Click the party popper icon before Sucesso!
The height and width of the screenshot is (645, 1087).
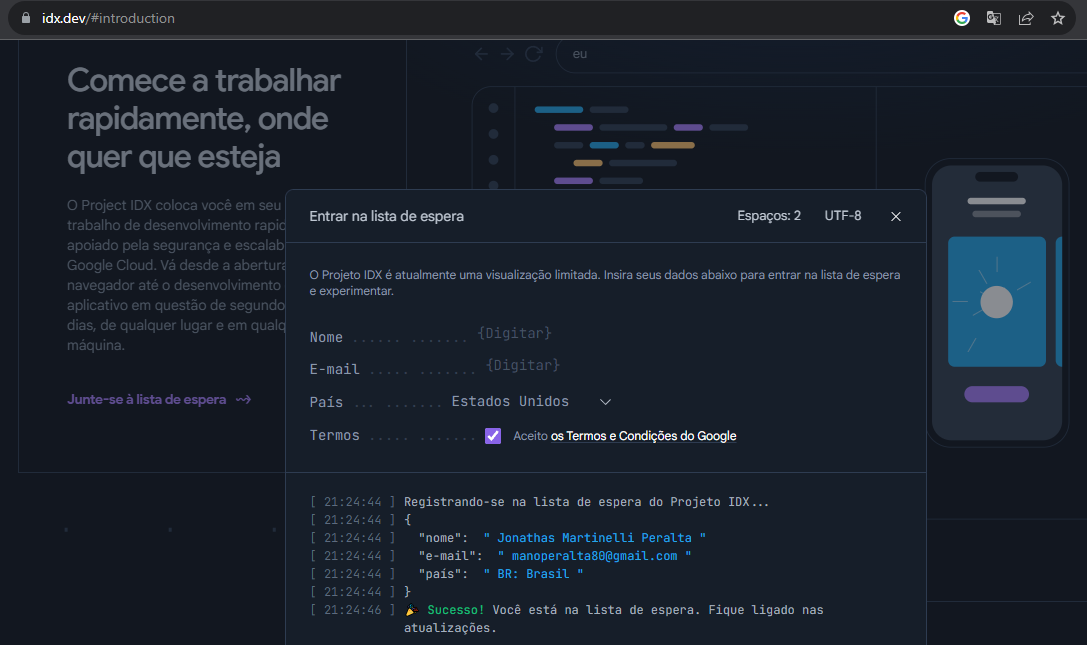(x=412, y=610)
